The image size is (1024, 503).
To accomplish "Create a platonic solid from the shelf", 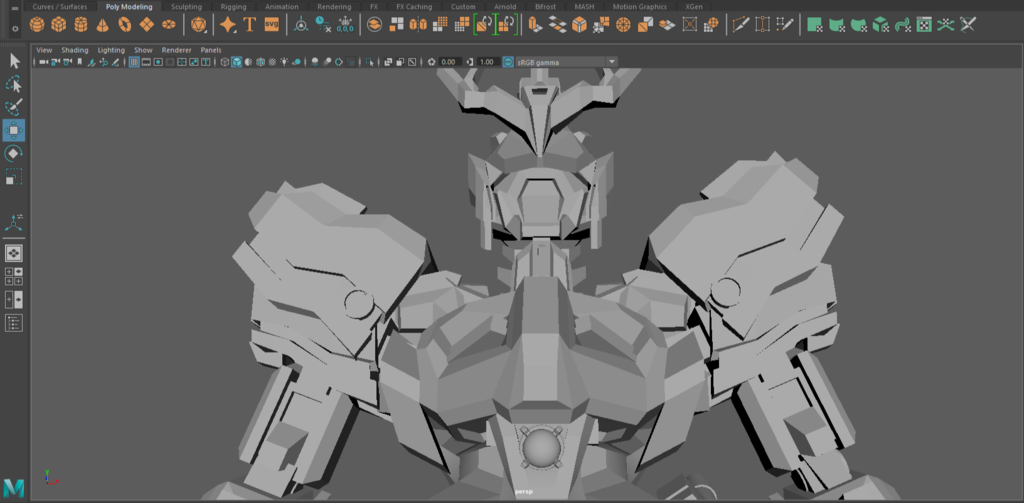I will (x=199, y=25).
